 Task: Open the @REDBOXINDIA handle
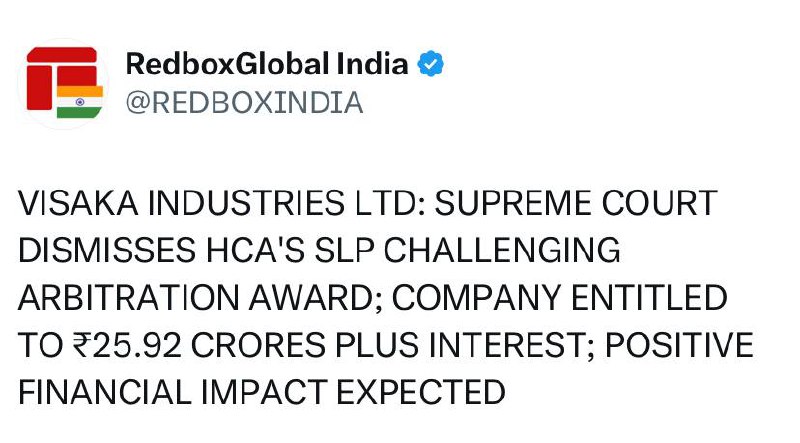tap(244, 104)
